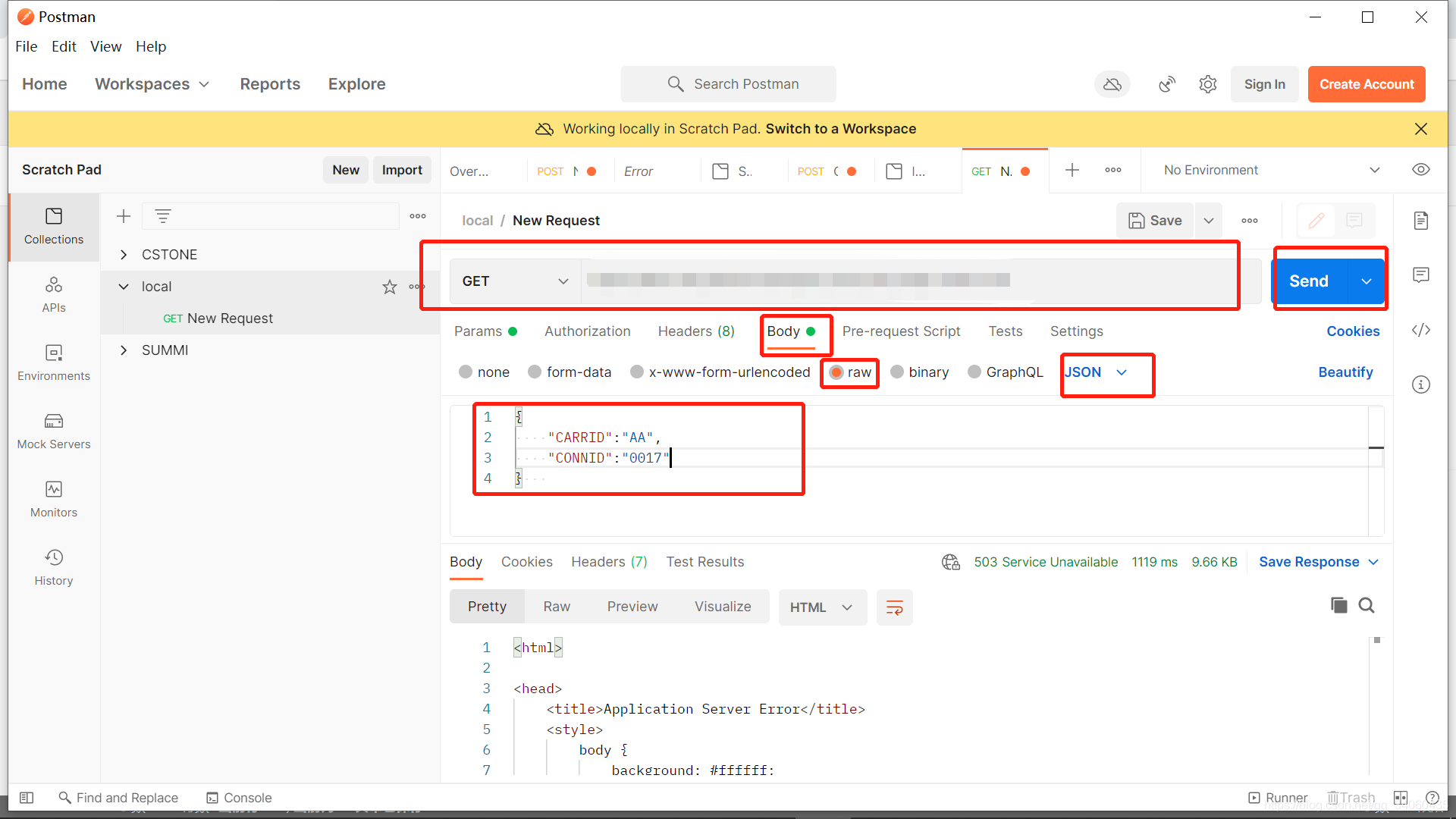The image size is (1456, 819).
Task: Open the Pre-request Script tab
Action: (x=901, y=331)
